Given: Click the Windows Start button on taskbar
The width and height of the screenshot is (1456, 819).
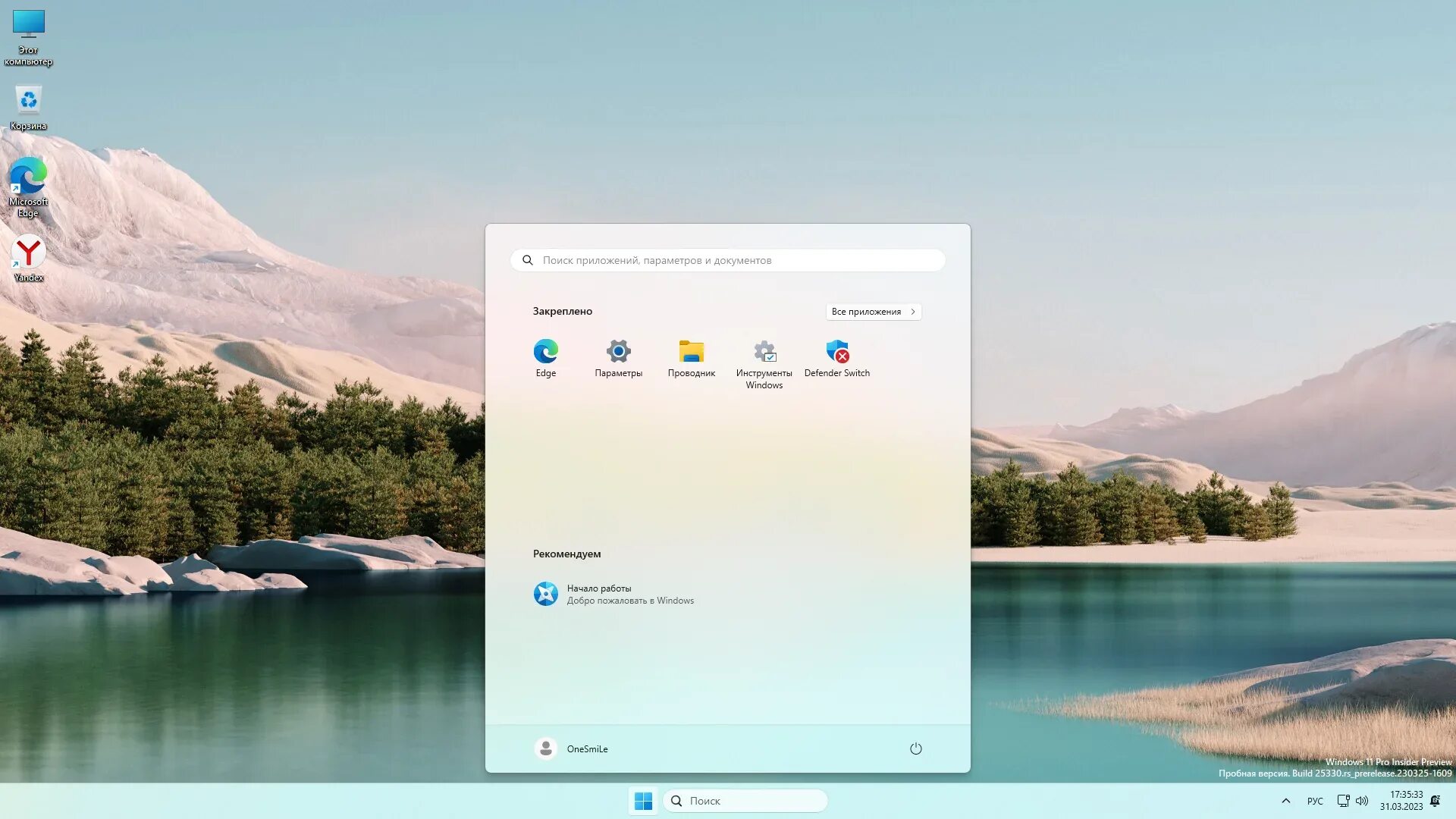Looking at the screenshot, I should tap(643, 801).
